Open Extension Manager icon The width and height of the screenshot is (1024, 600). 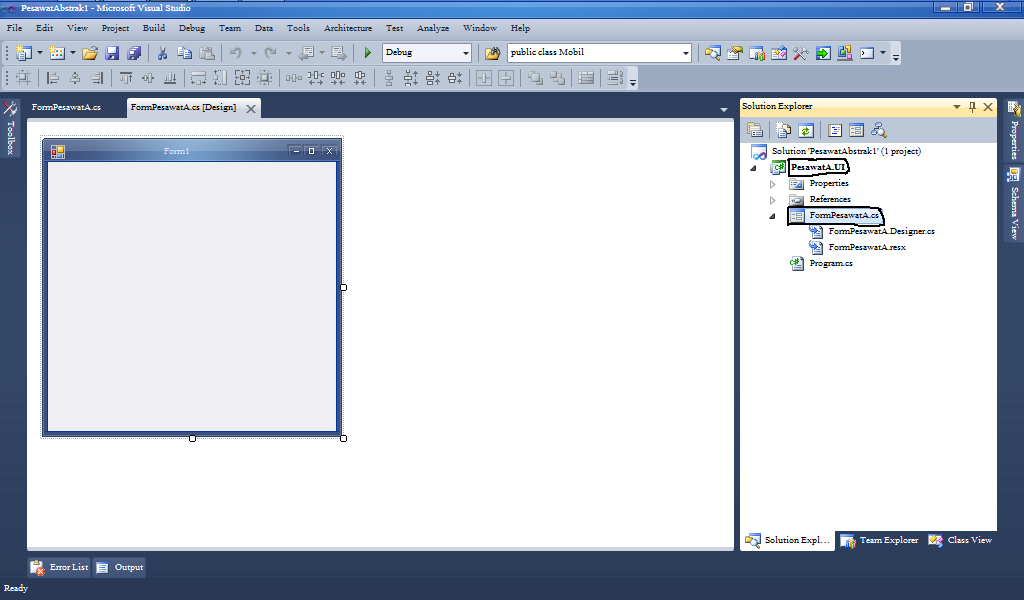[x=844, y=53]
